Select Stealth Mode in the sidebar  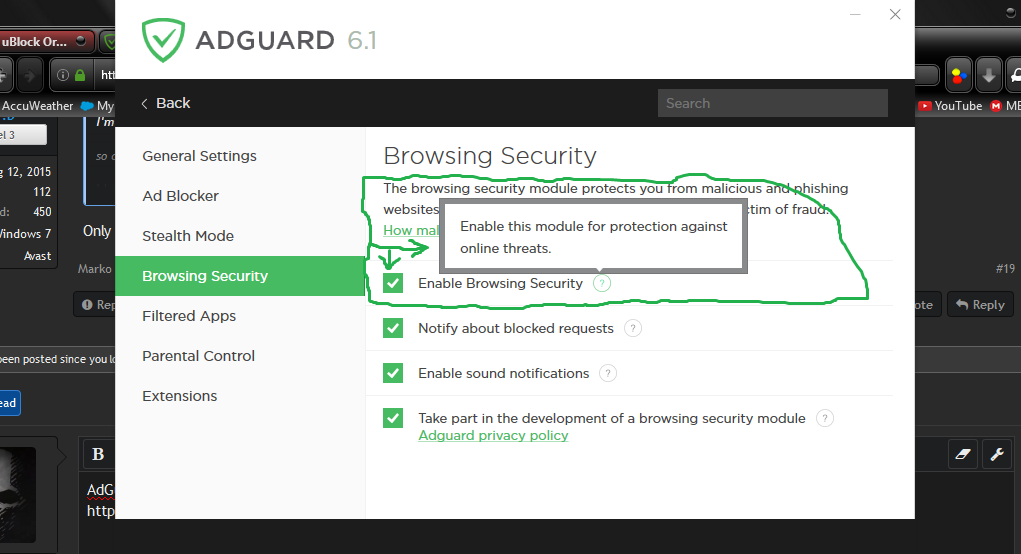pyautogui.click(x=188, y=236)
